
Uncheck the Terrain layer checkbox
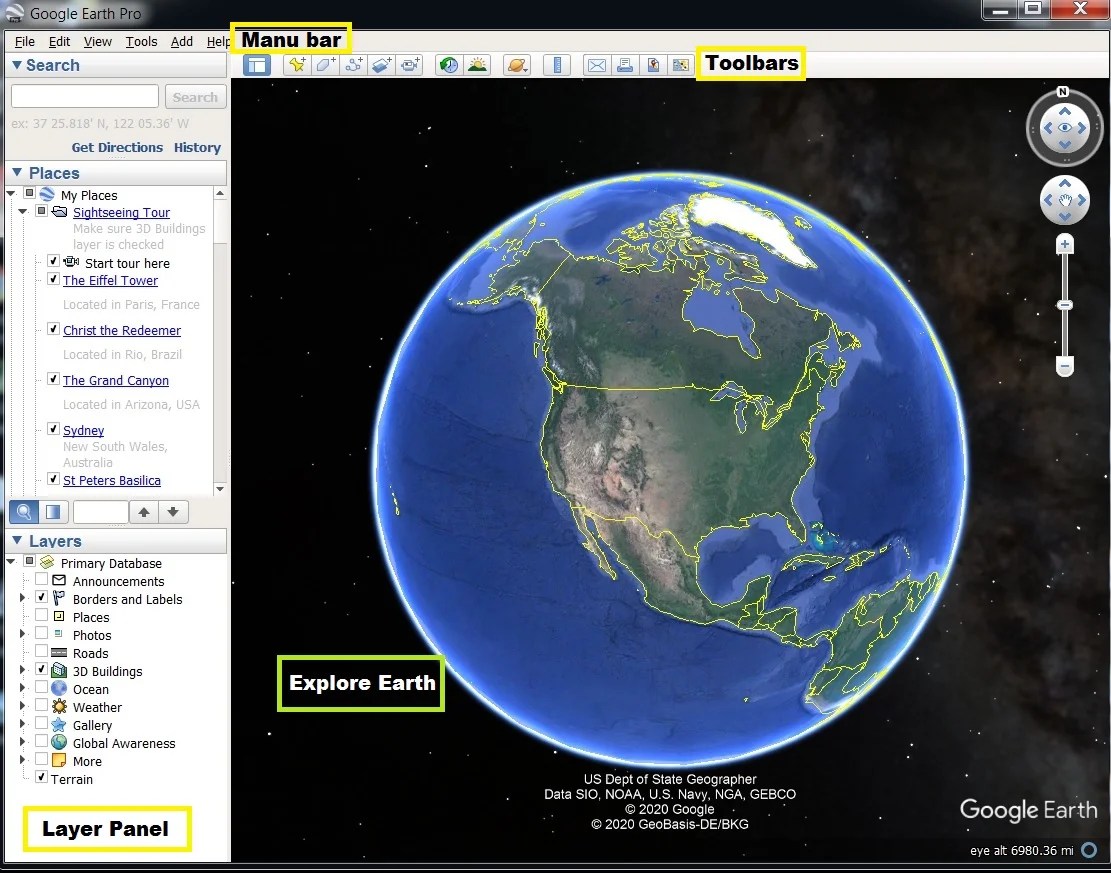click(x=41, y=777)
